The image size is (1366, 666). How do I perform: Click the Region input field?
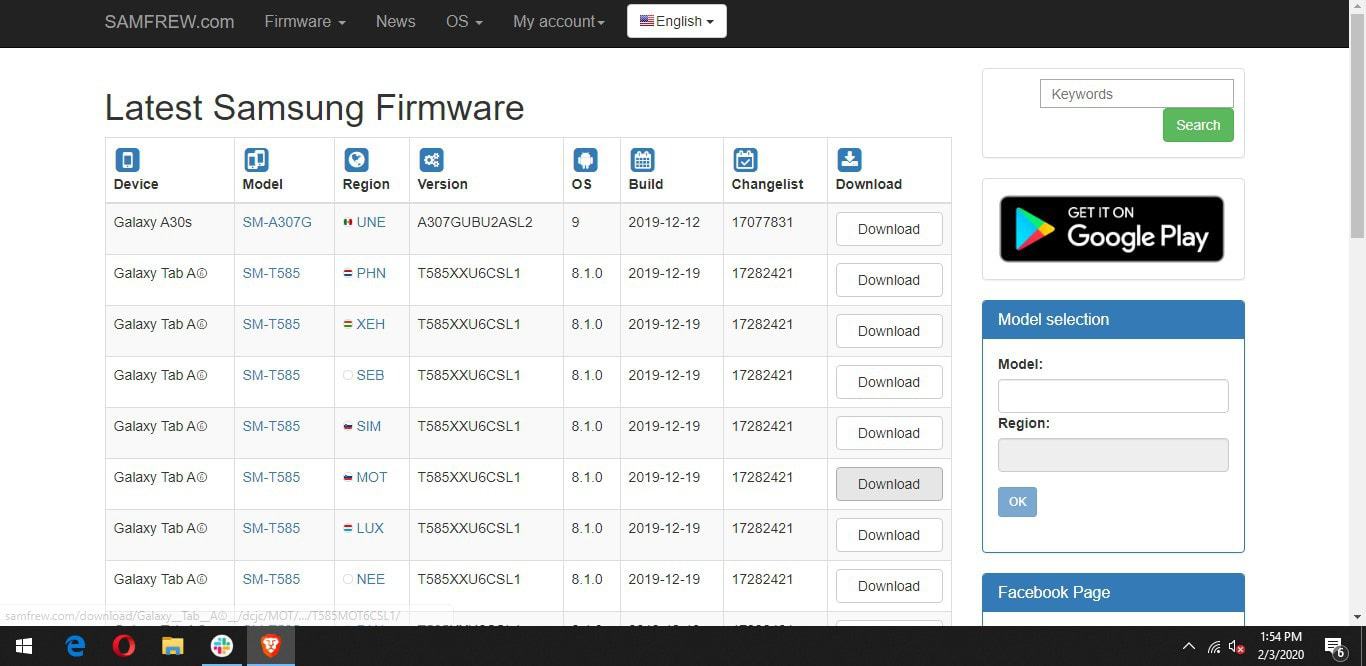[1113, 455]
